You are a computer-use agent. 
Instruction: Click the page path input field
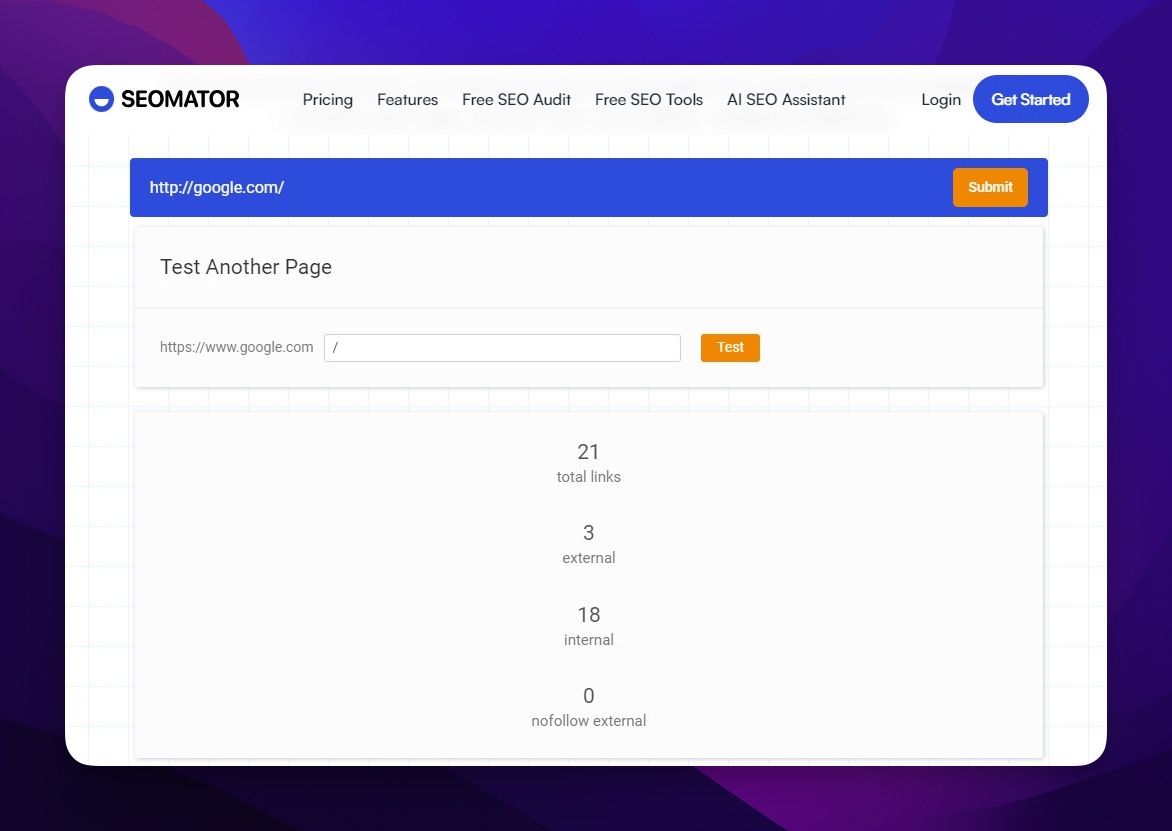(502, 347)
